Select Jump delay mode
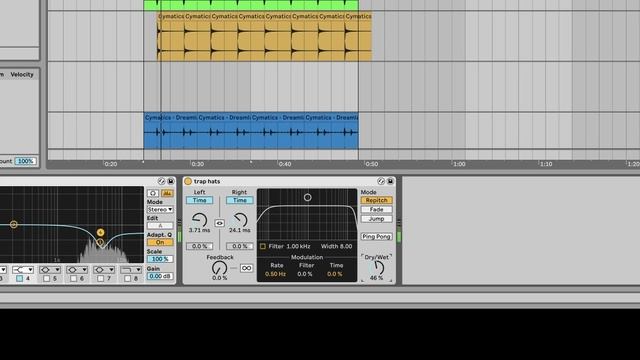640x360 pixels. point(376,219)
